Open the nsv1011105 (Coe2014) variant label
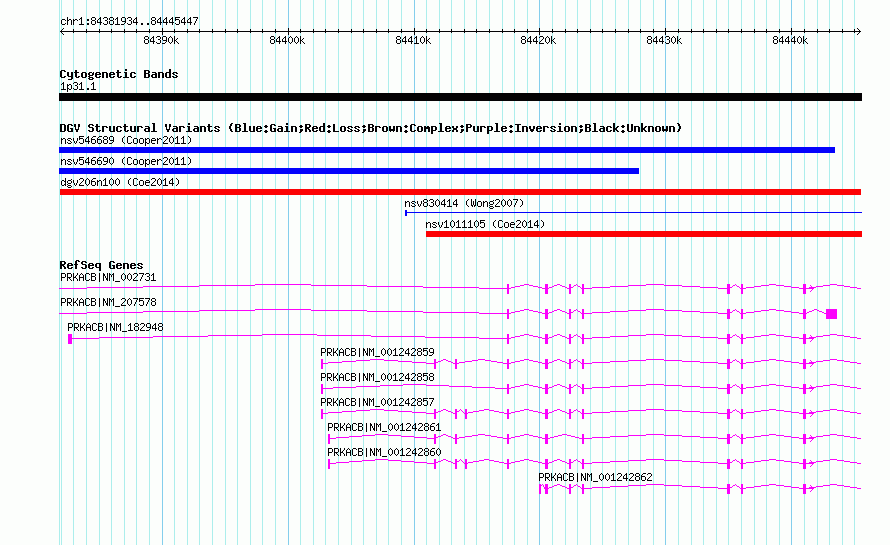This screenshot has height=545, width=890. point(485,224)
